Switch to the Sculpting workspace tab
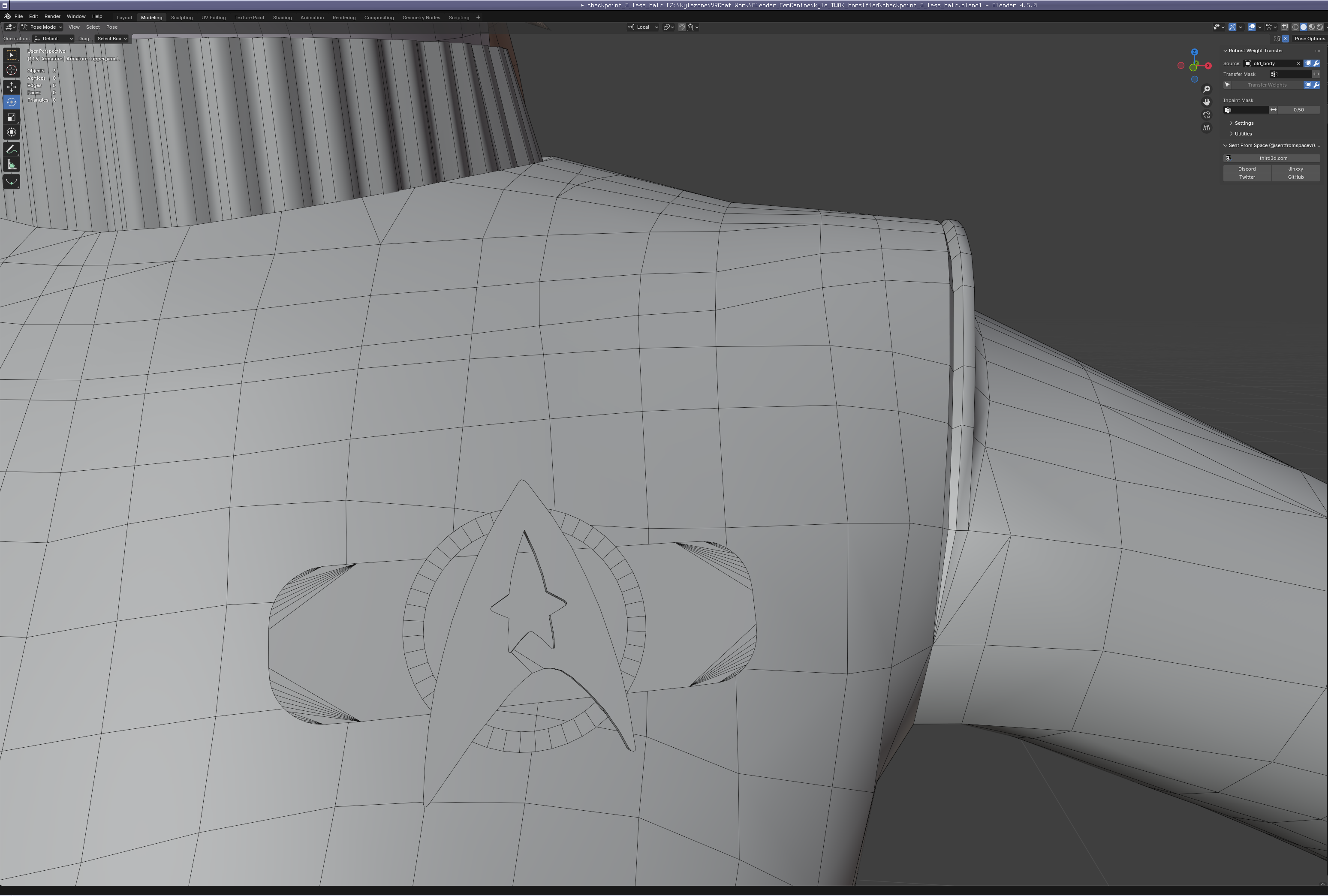1328x896 pixels. point(182,18)
